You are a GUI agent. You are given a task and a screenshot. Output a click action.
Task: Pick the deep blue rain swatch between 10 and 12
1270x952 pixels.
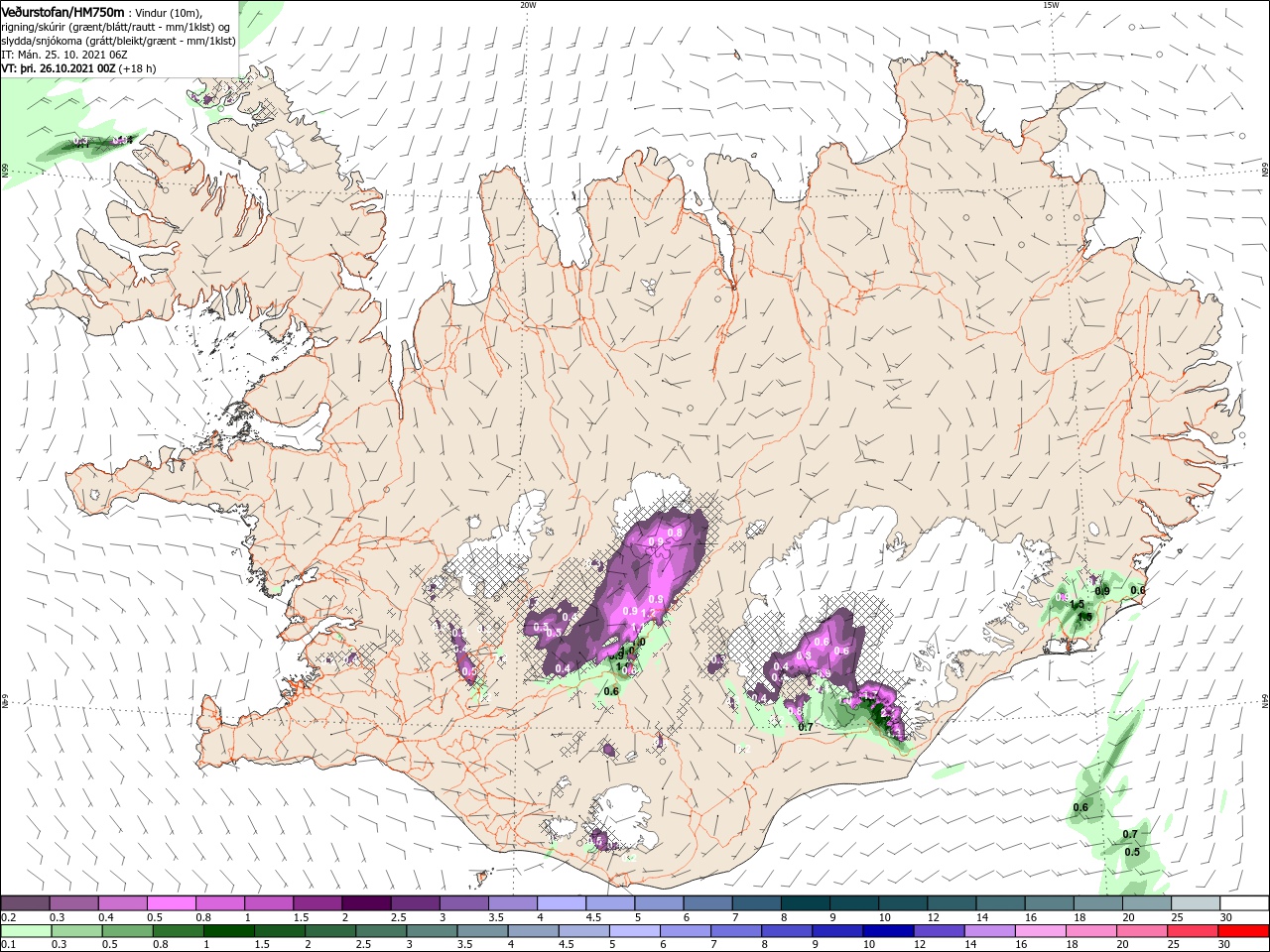coord(889,930)
